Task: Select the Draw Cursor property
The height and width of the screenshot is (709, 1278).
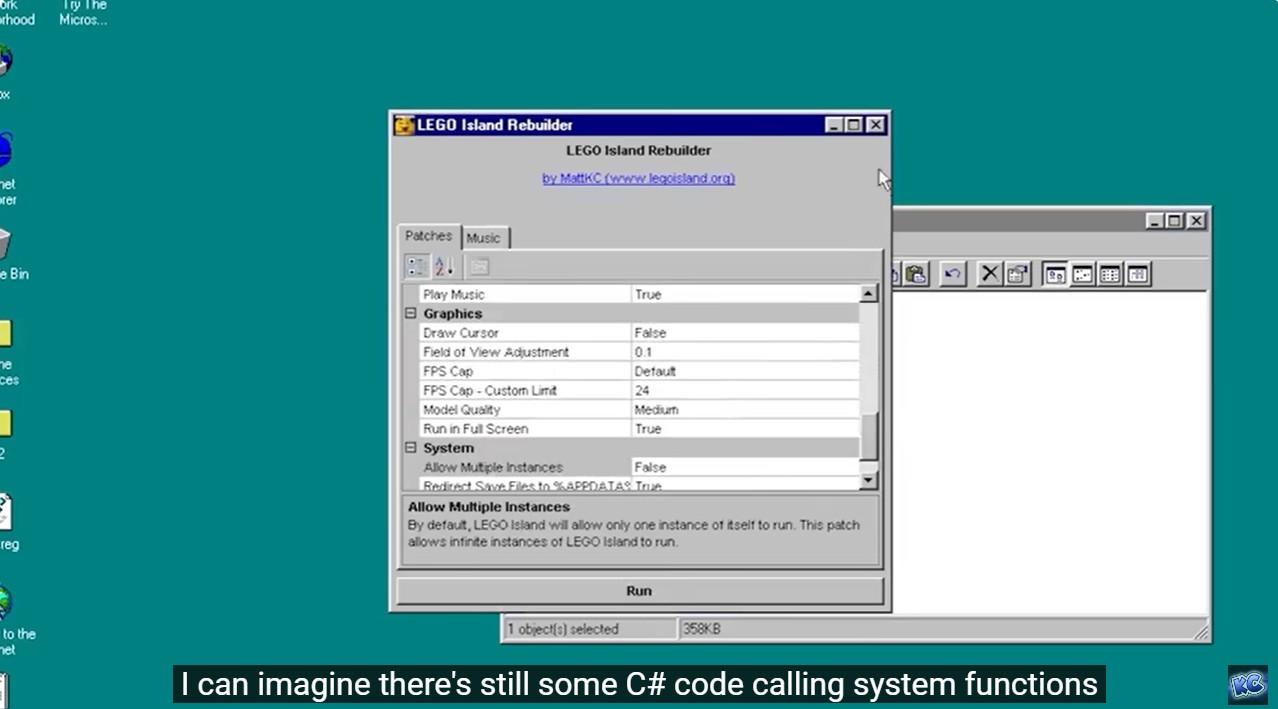Action: pos(461,333)
